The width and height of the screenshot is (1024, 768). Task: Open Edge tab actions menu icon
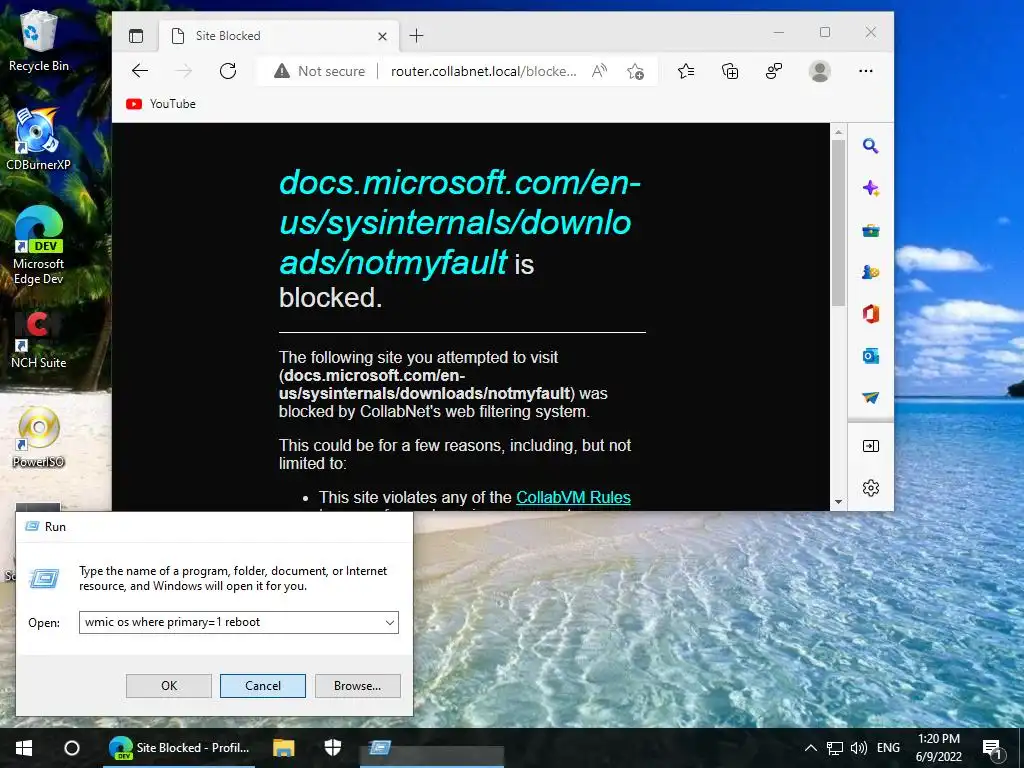136,36
